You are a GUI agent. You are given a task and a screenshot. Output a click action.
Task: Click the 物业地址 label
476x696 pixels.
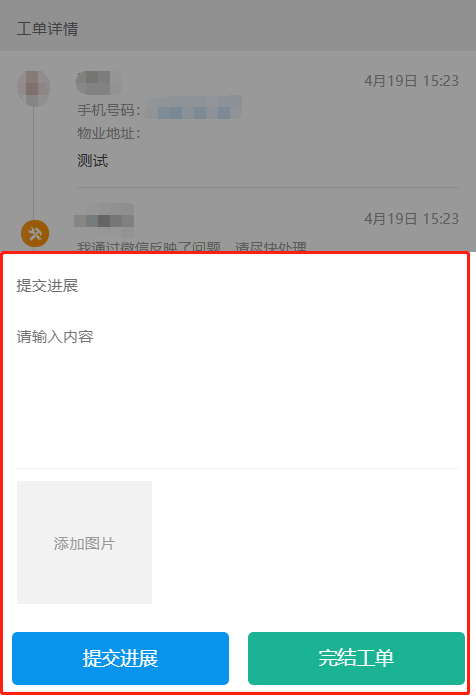tap(109, 133)
